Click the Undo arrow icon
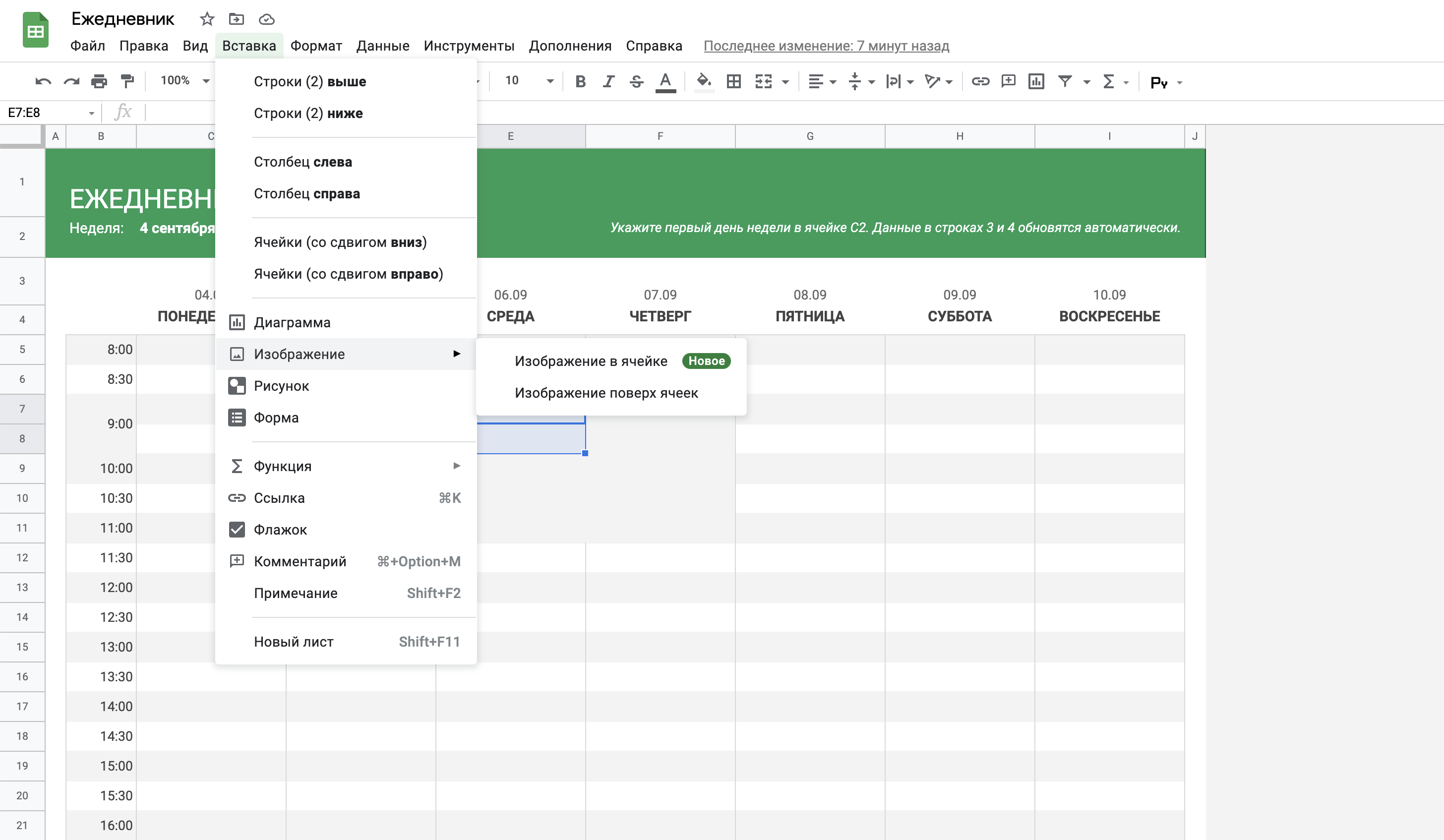 click(x=43, y=81)
